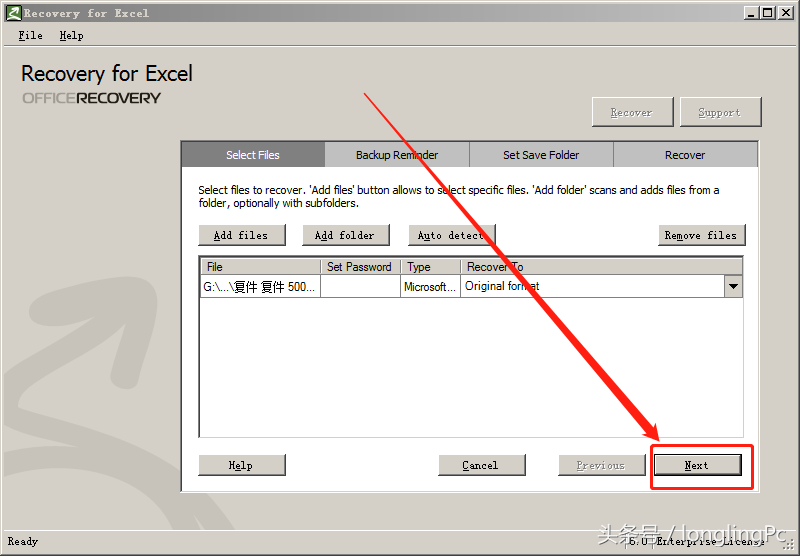Click the Recovery for Excel title bar icon
The height and width of the screenshot is (556, 800).
13,13
